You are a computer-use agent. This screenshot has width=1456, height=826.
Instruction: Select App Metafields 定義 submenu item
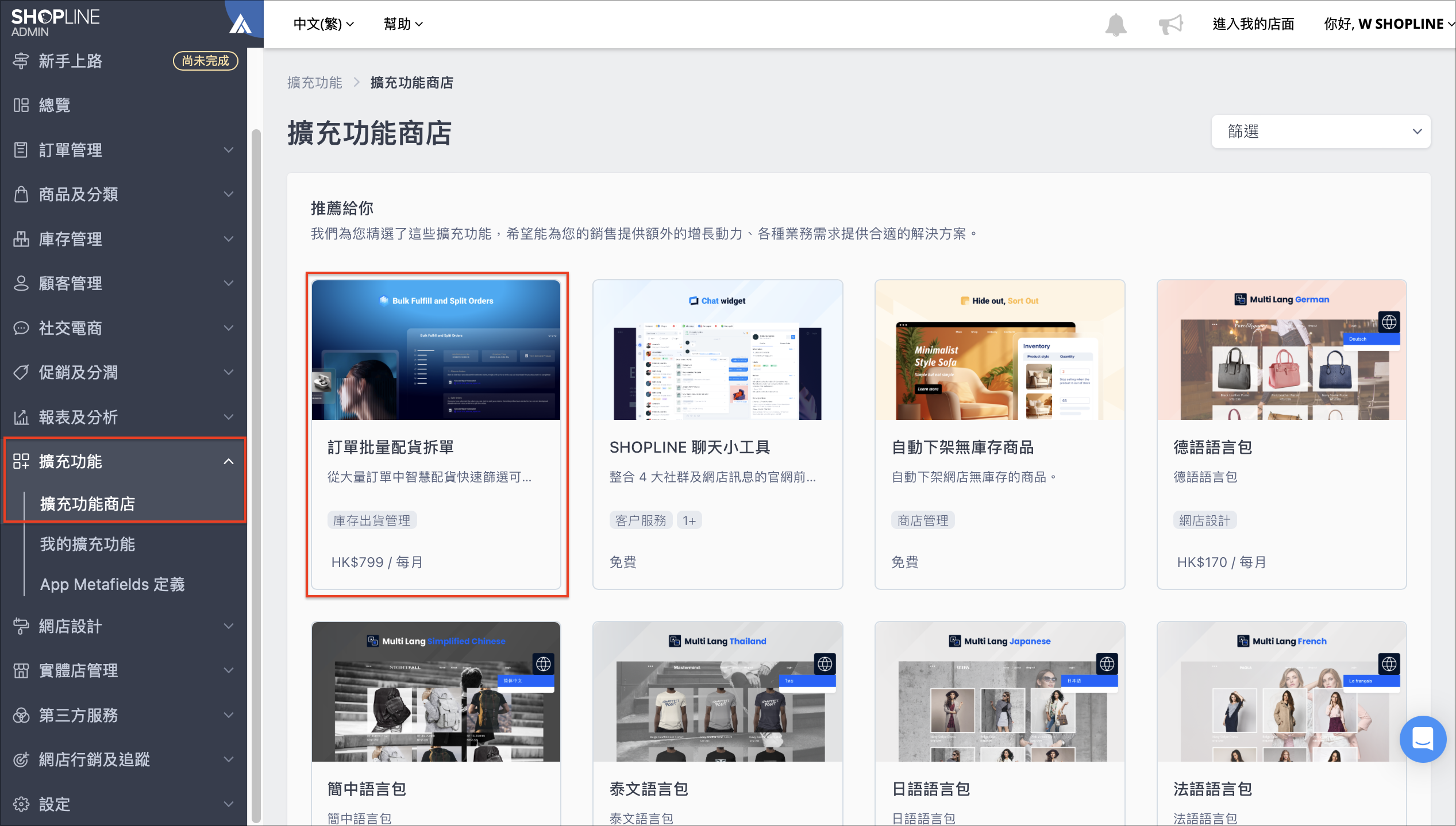tap(113, 584)
